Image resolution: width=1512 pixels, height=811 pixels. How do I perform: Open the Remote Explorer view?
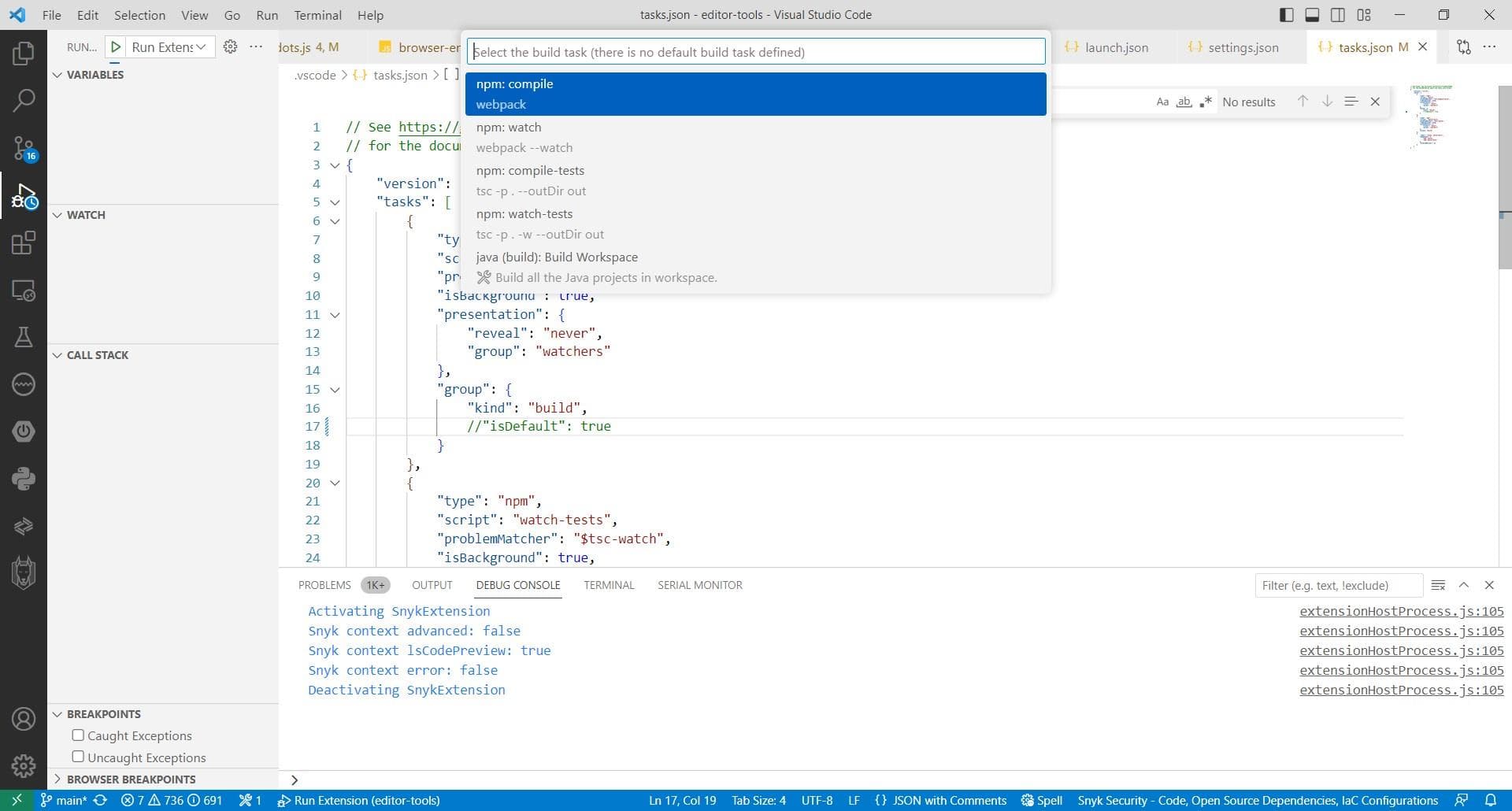24,291
